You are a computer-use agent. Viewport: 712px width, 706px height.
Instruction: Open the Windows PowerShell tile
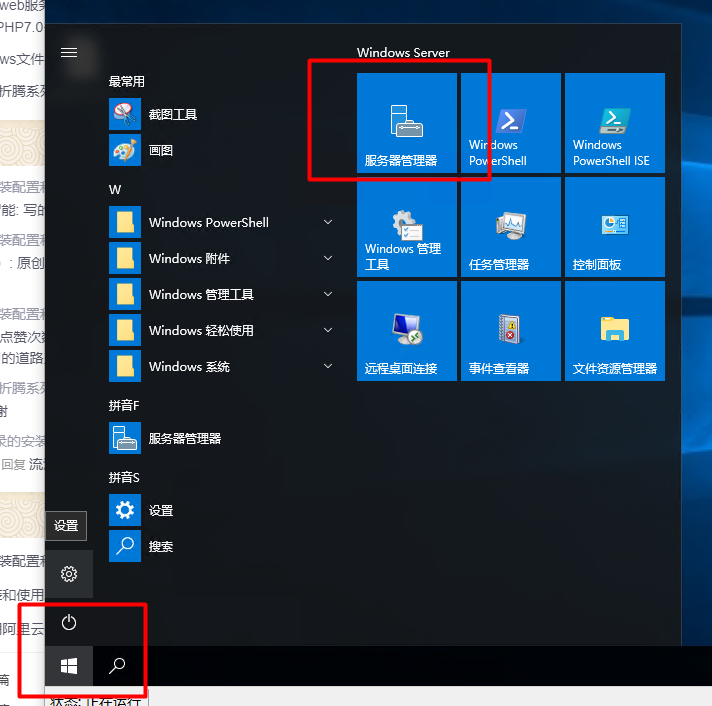point(511,123)
